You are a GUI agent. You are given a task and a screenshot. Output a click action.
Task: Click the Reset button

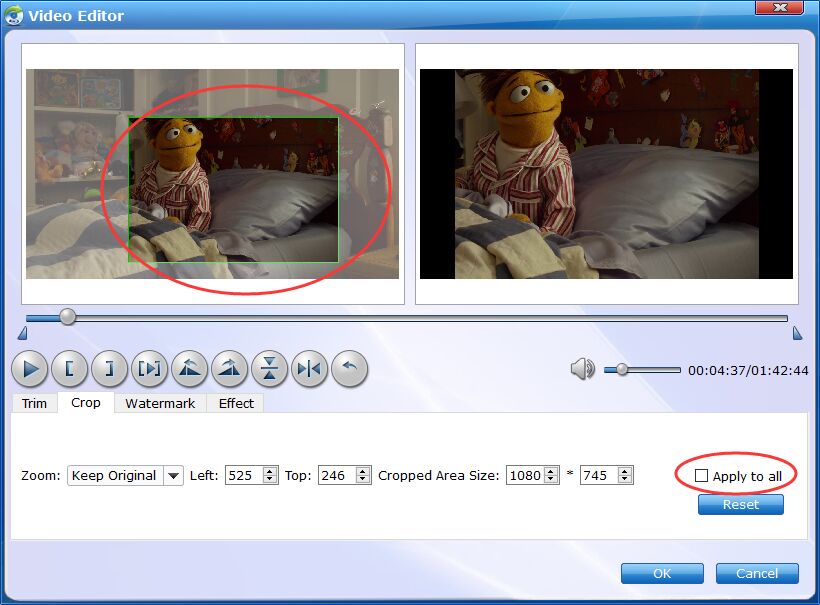point(741,505)
